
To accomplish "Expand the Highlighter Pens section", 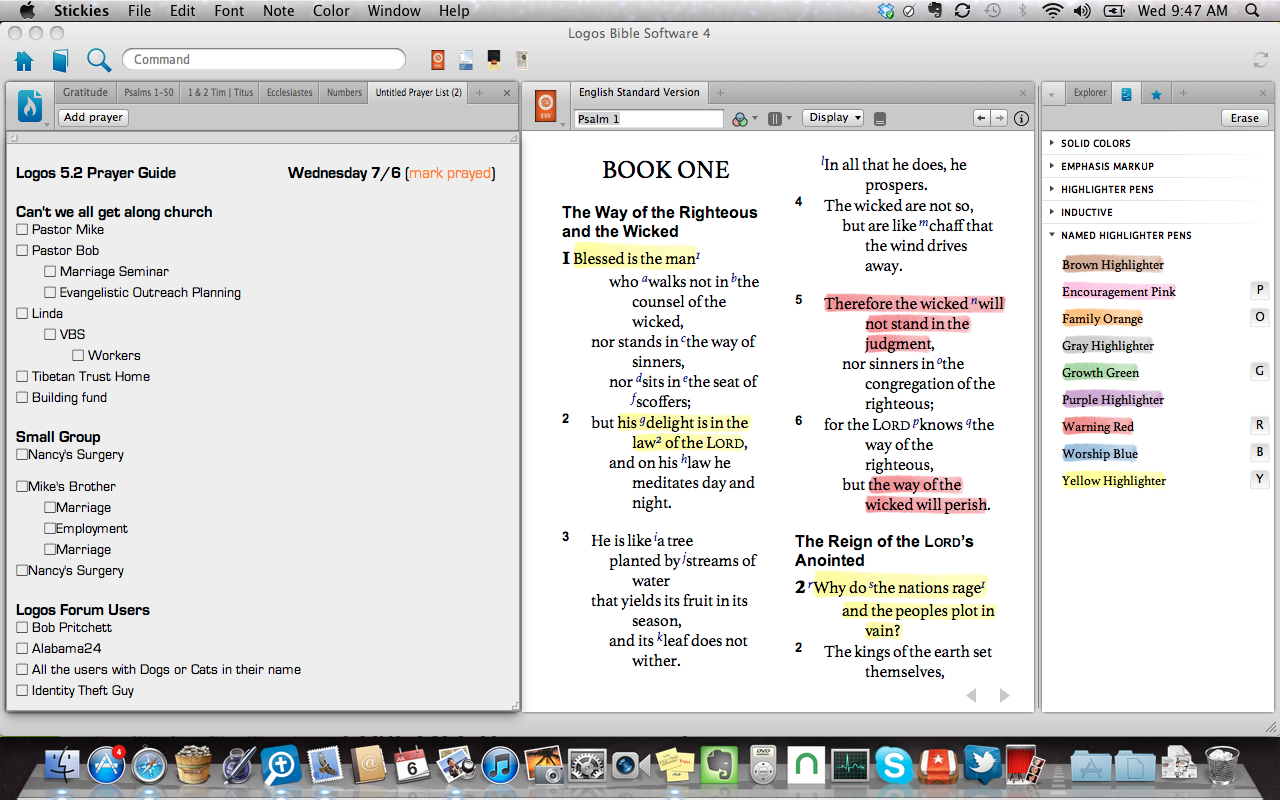I will click(1052, 189).
